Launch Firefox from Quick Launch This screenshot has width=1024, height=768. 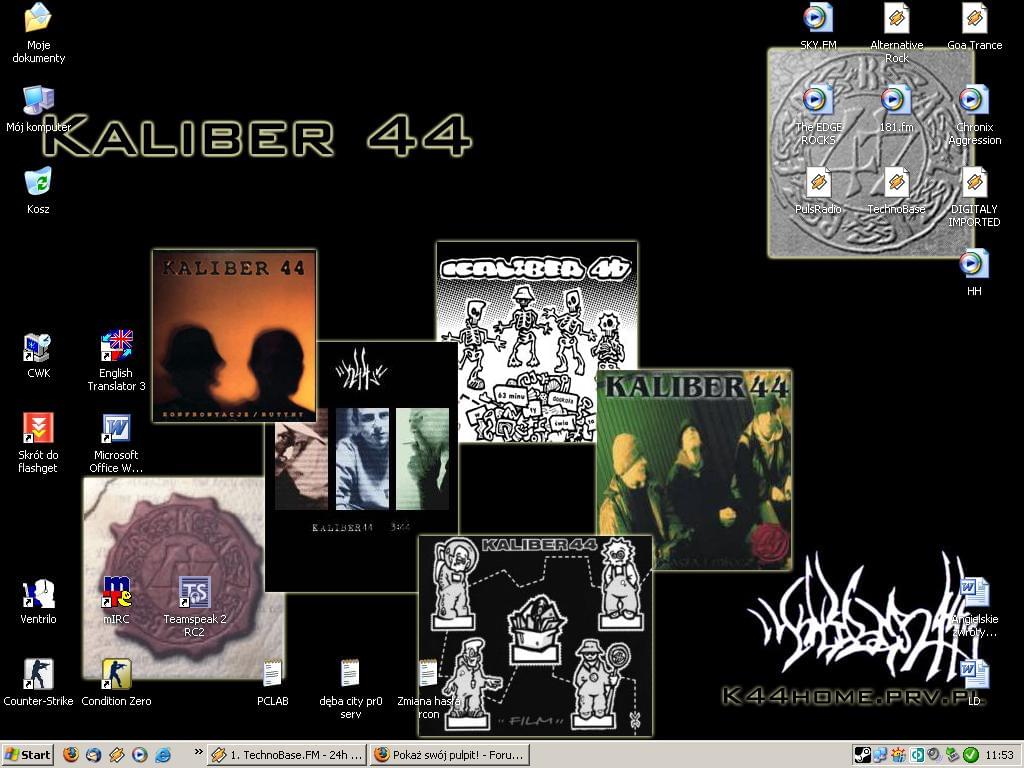click(71, 755)
